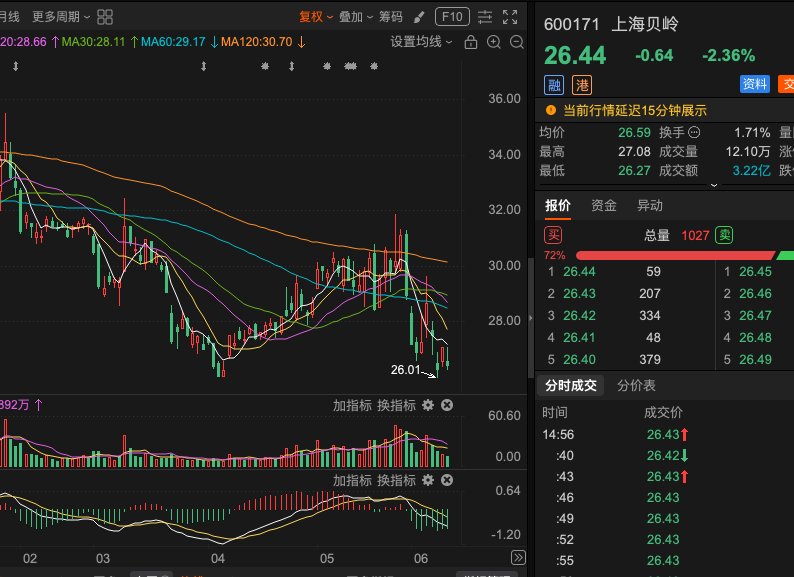Open settings gear on the volume panel
794x577 pixels.
[x=428, y=405]
